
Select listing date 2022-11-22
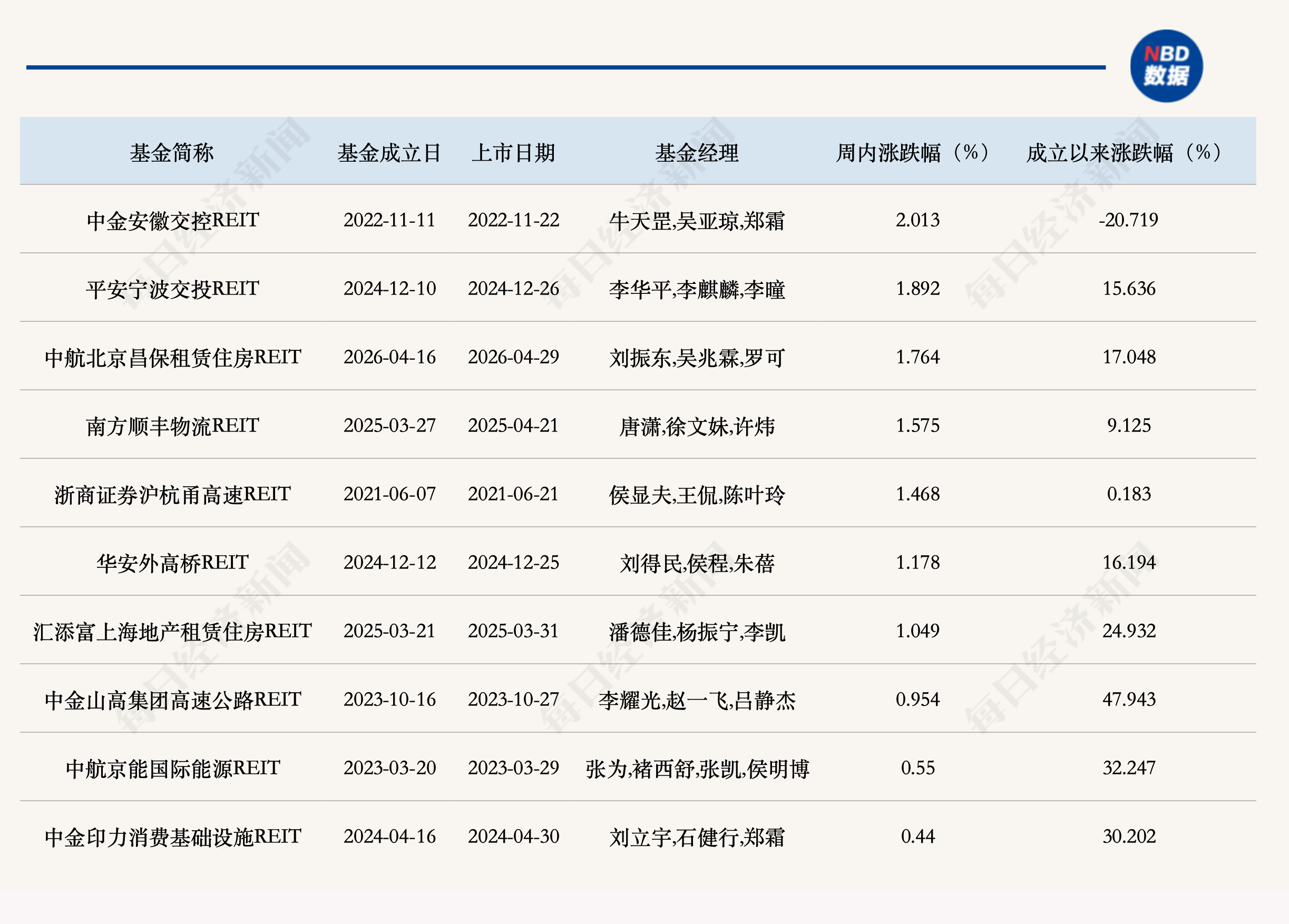[x=513, y=220]
